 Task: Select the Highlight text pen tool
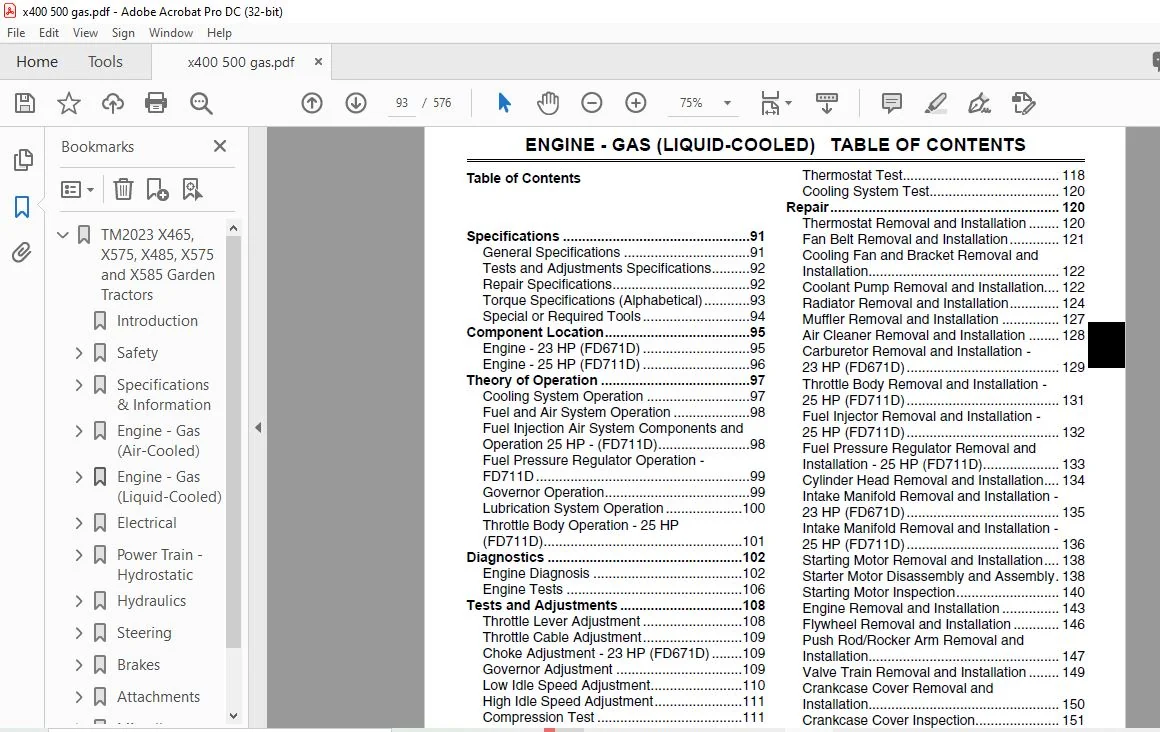pos(935,103)
